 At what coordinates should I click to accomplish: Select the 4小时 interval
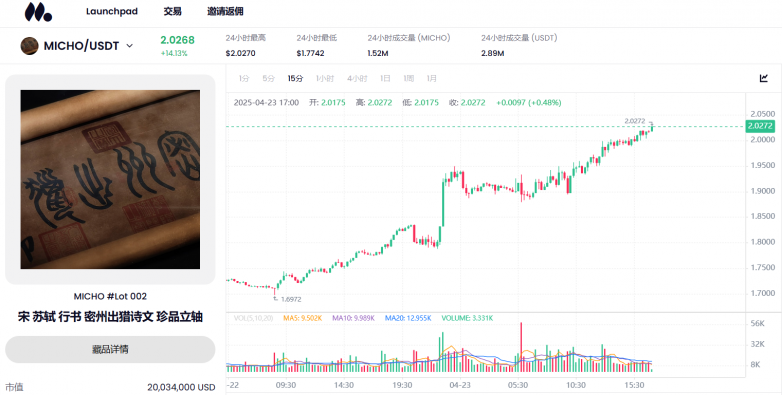[x=357, y=78]
